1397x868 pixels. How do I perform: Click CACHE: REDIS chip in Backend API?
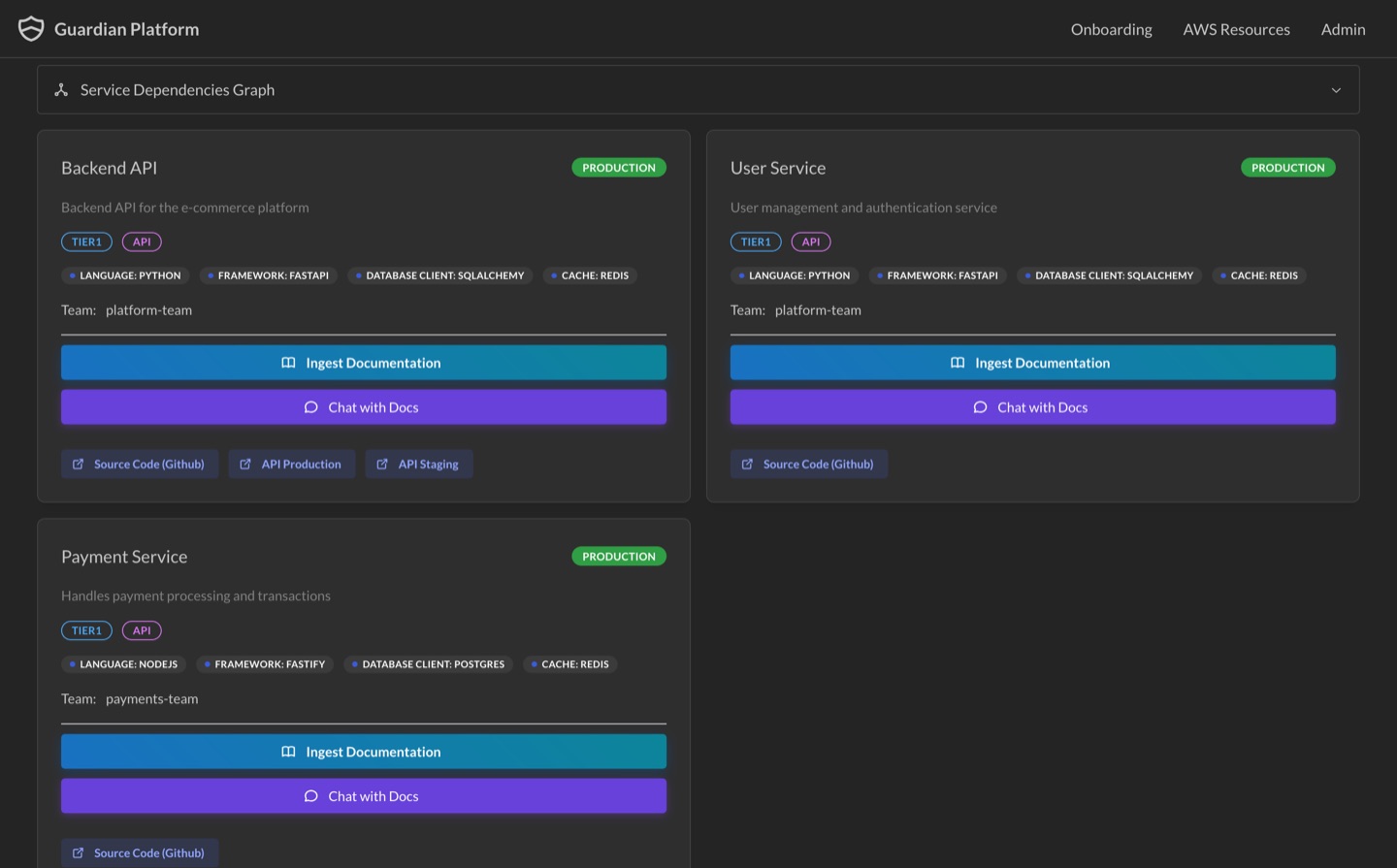tap(590, 275)
